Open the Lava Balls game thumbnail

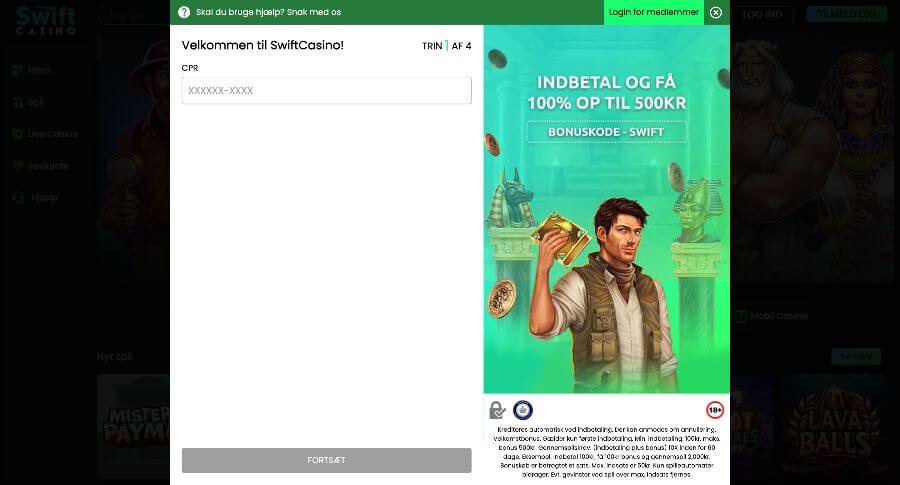tap(835, 427)
